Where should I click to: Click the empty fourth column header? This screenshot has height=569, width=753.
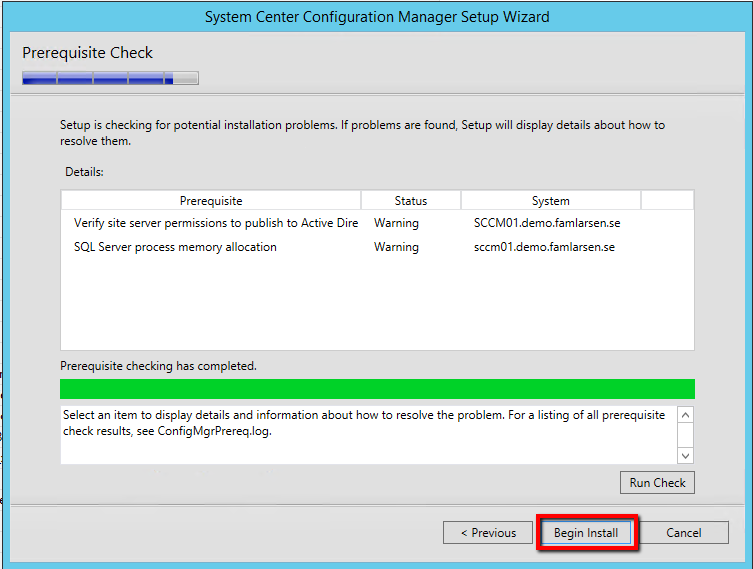point(666,201)
